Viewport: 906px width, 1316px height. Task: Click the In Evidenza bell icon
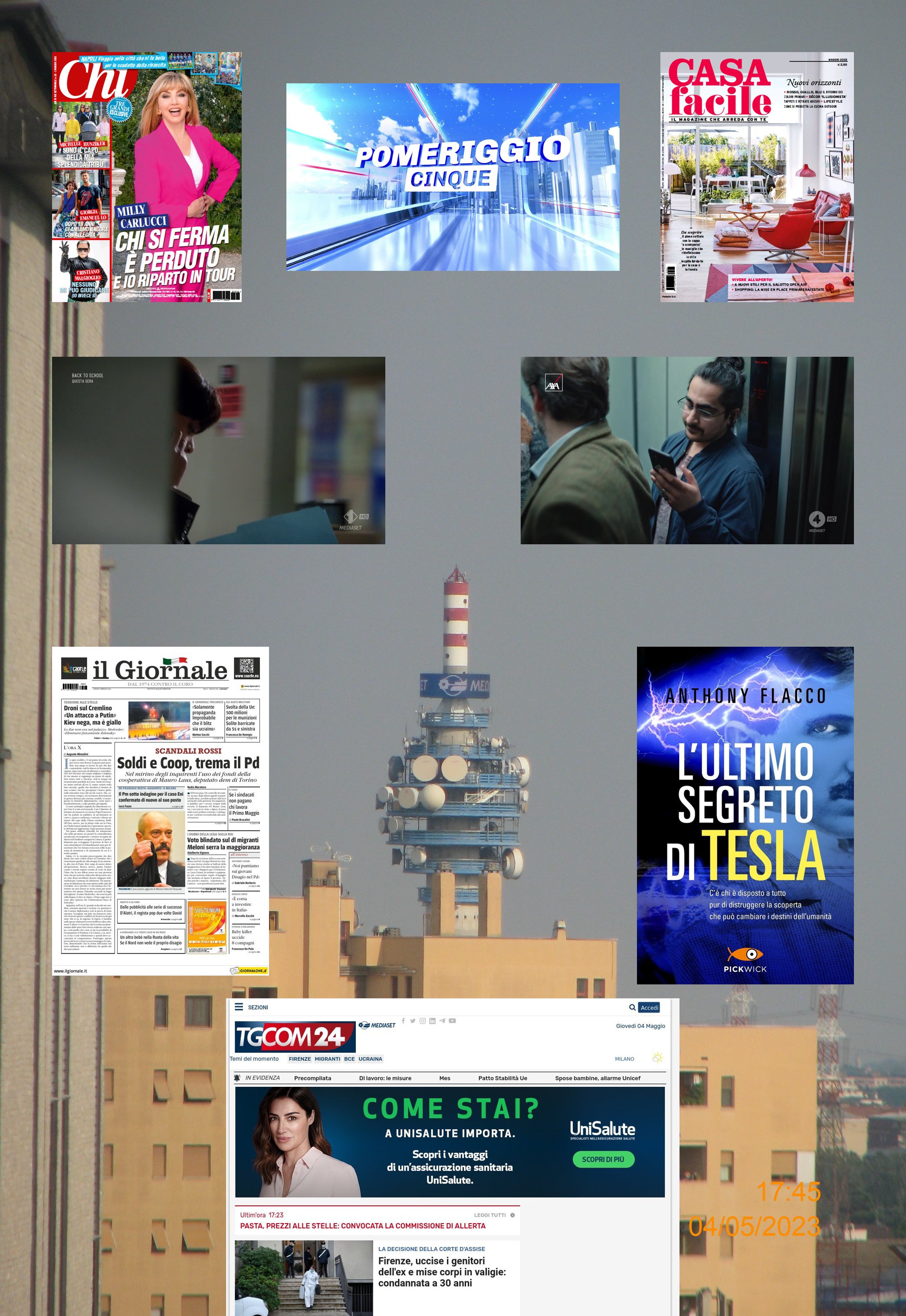click(237, 1078)
